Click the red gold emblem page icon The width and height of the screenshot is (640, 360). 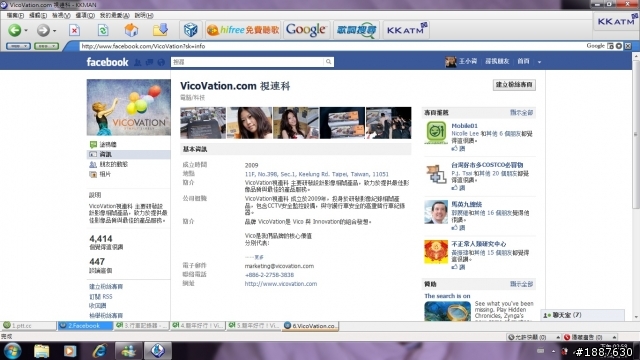click(436, 252)
